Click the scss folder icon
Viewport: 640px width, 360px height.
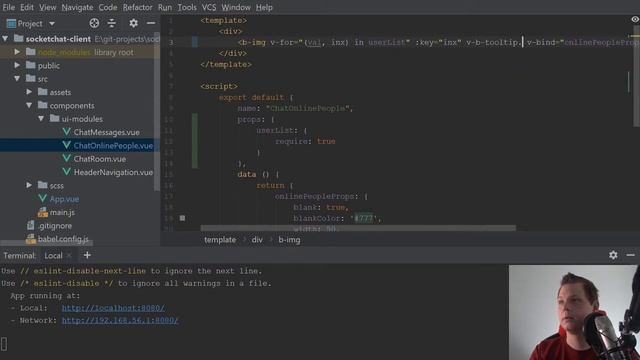tap(43, 185)
